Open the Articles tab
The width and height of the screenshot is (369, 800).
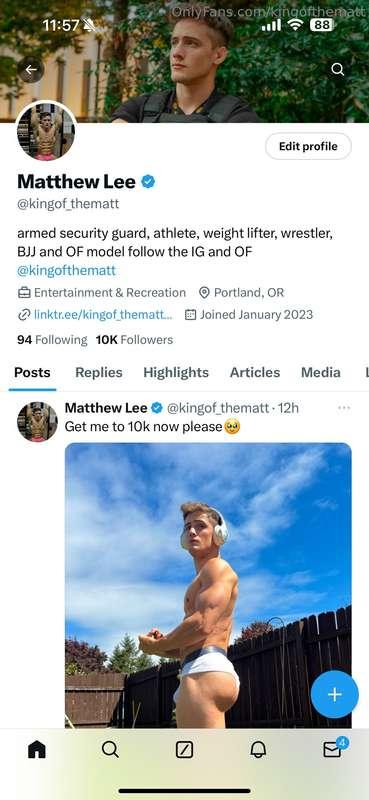point(255,372)
